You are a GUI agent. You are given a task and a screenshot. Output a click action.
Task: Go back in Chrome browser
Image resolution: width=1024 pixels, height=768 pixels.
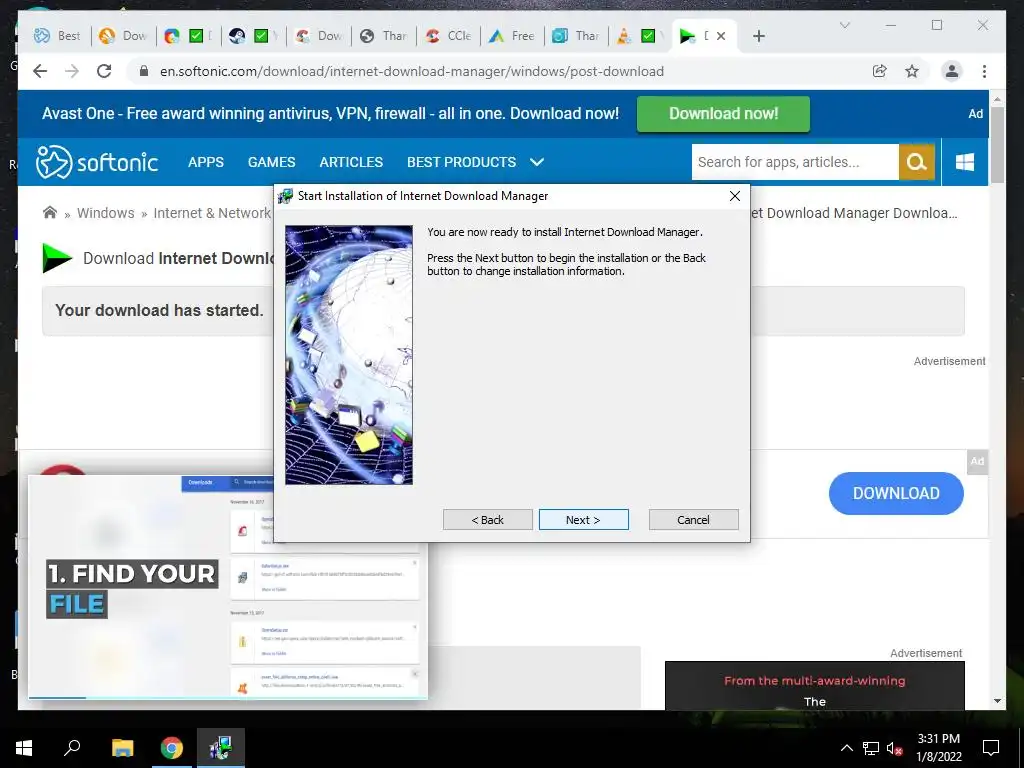point(40,71)
